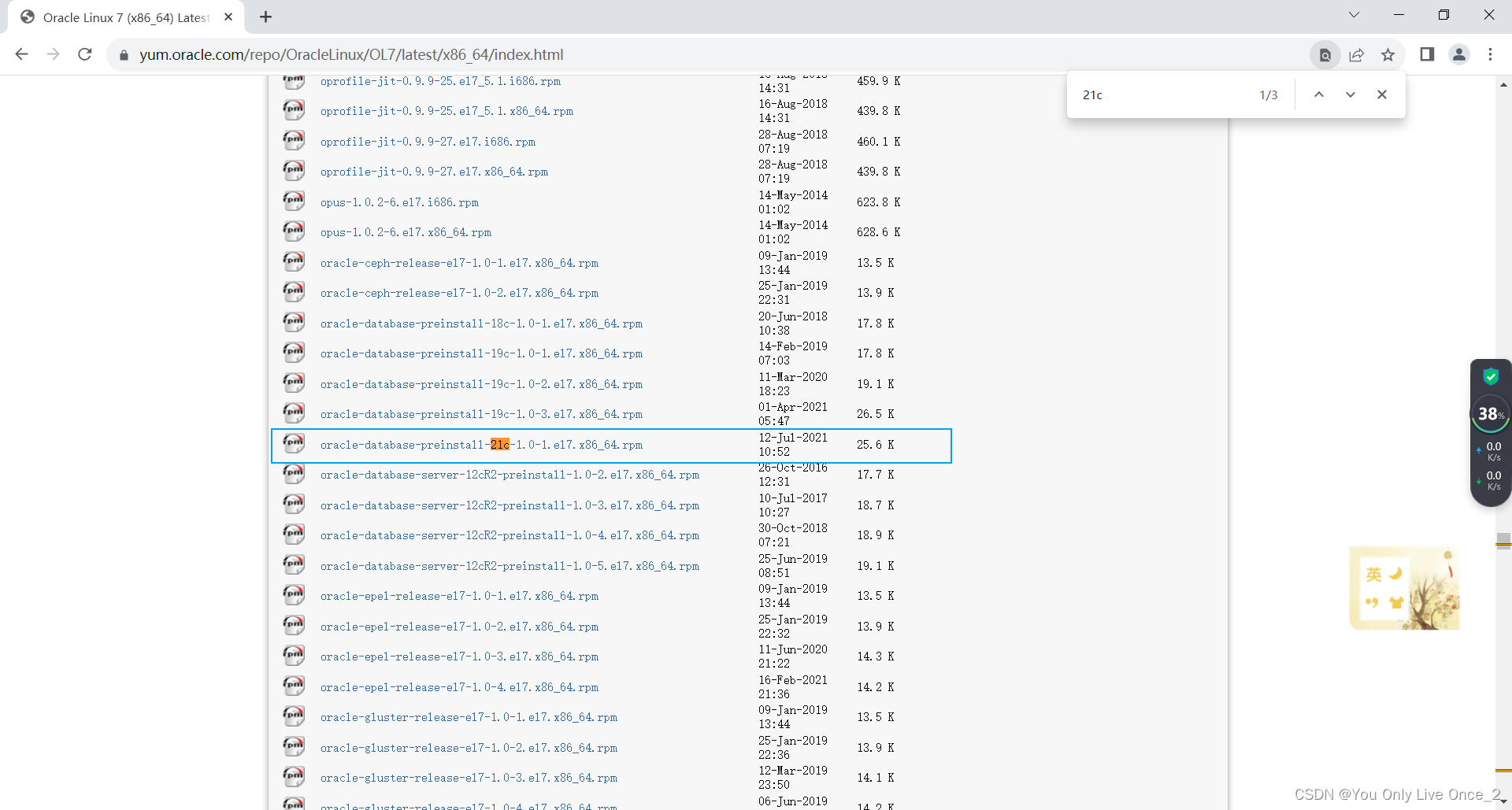Click the 25.6 K size of 21c package

[876, 446]
